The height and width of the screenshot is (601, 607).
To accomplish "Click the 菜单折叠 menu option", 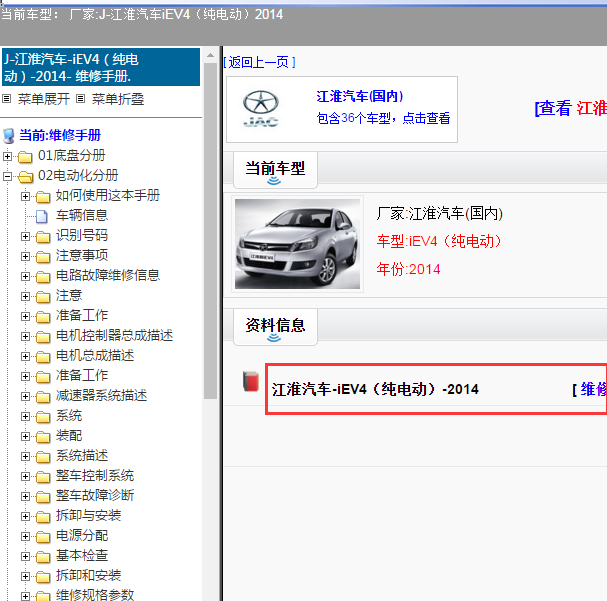I will (118, 99).
